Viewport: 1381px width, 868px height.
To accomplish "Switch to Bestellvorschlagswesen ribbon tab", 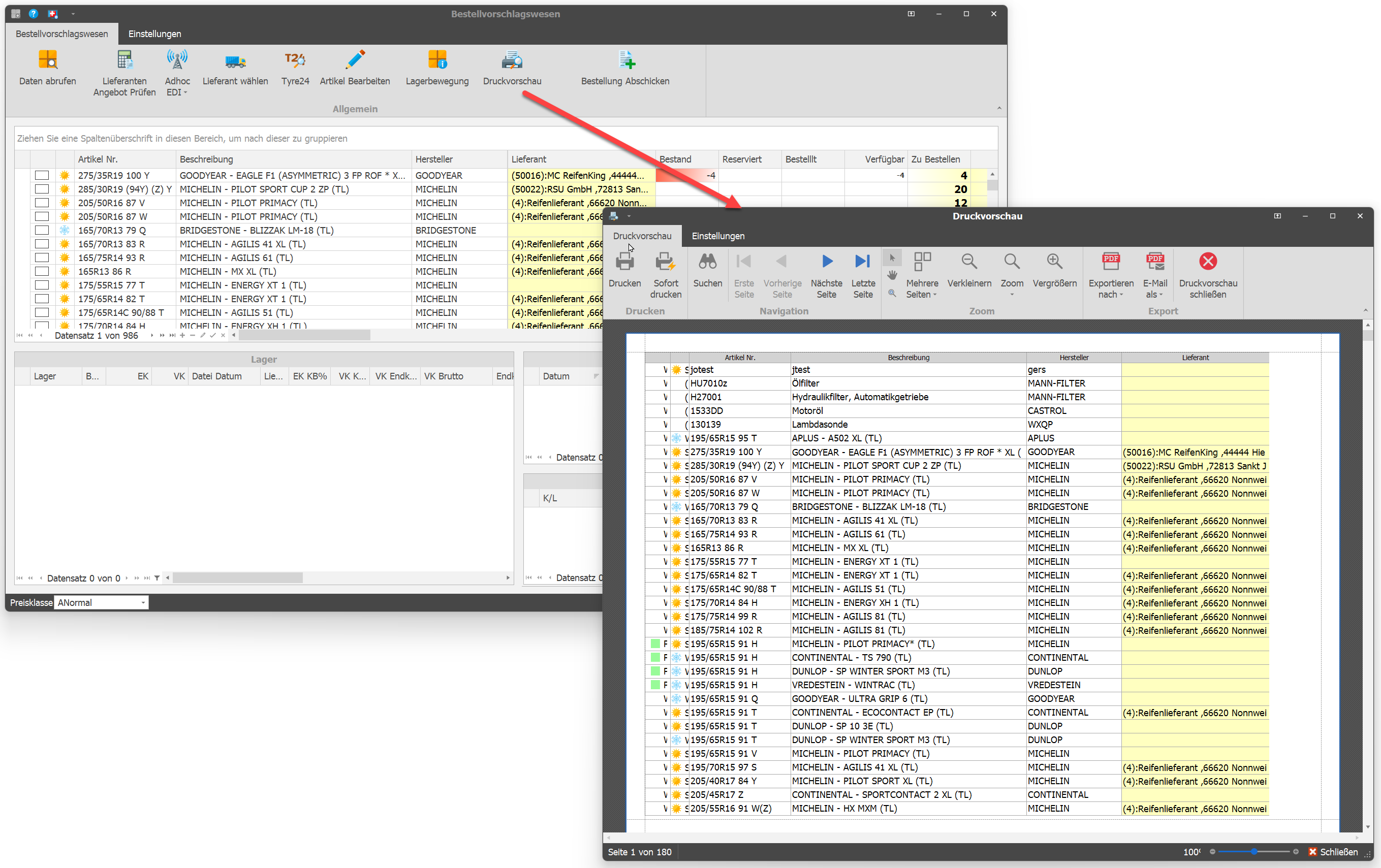I will (62, 34).
